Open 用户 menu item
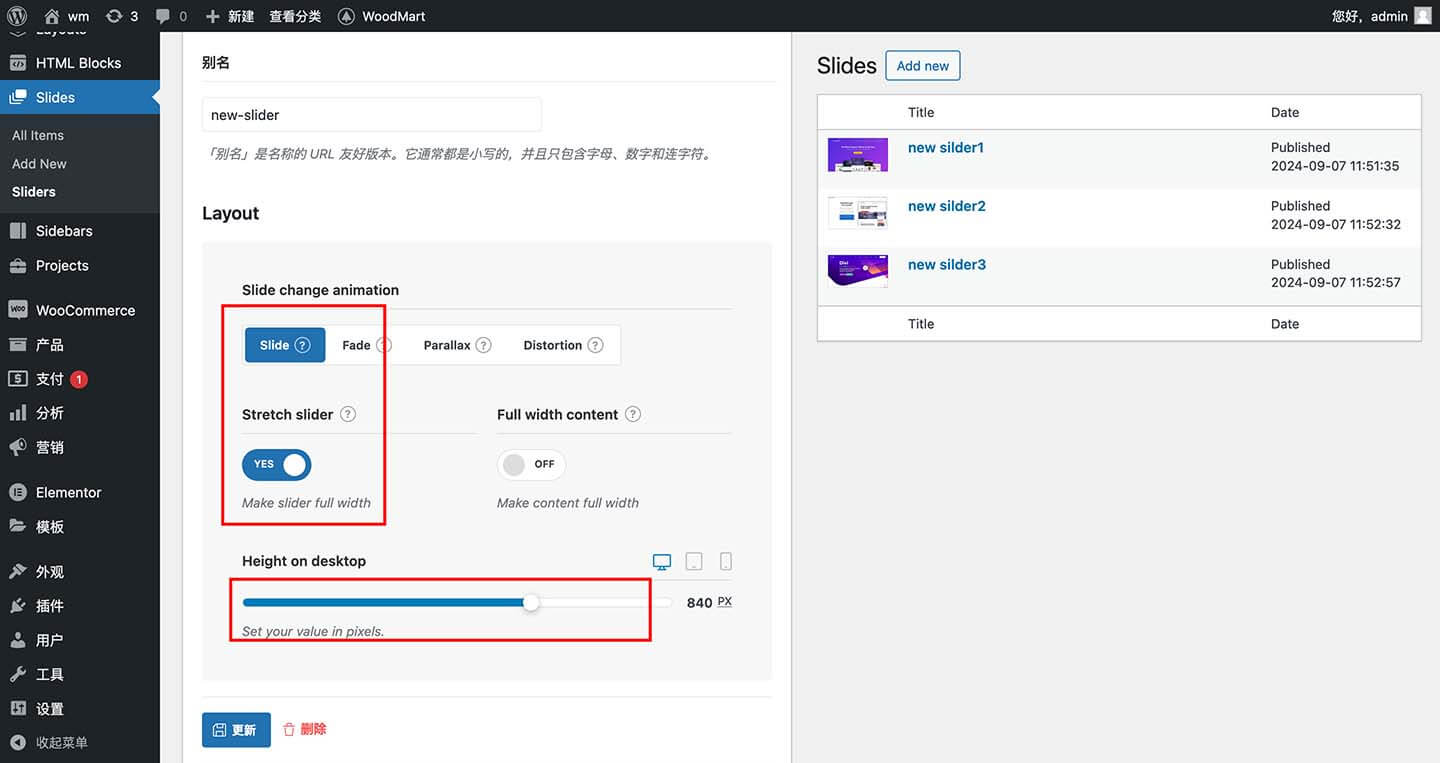Viewport: 1440px width, 763px height. (x=80, y=640)
